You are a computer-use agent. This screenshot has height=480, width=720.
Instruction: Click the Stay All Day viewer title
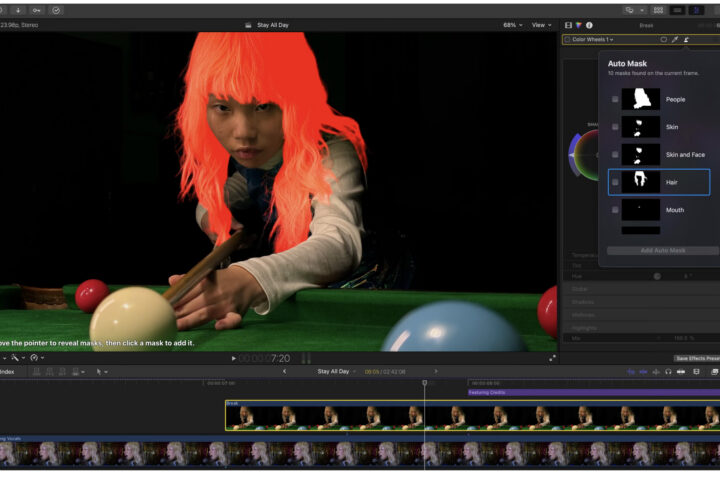[x=273, y=25]
